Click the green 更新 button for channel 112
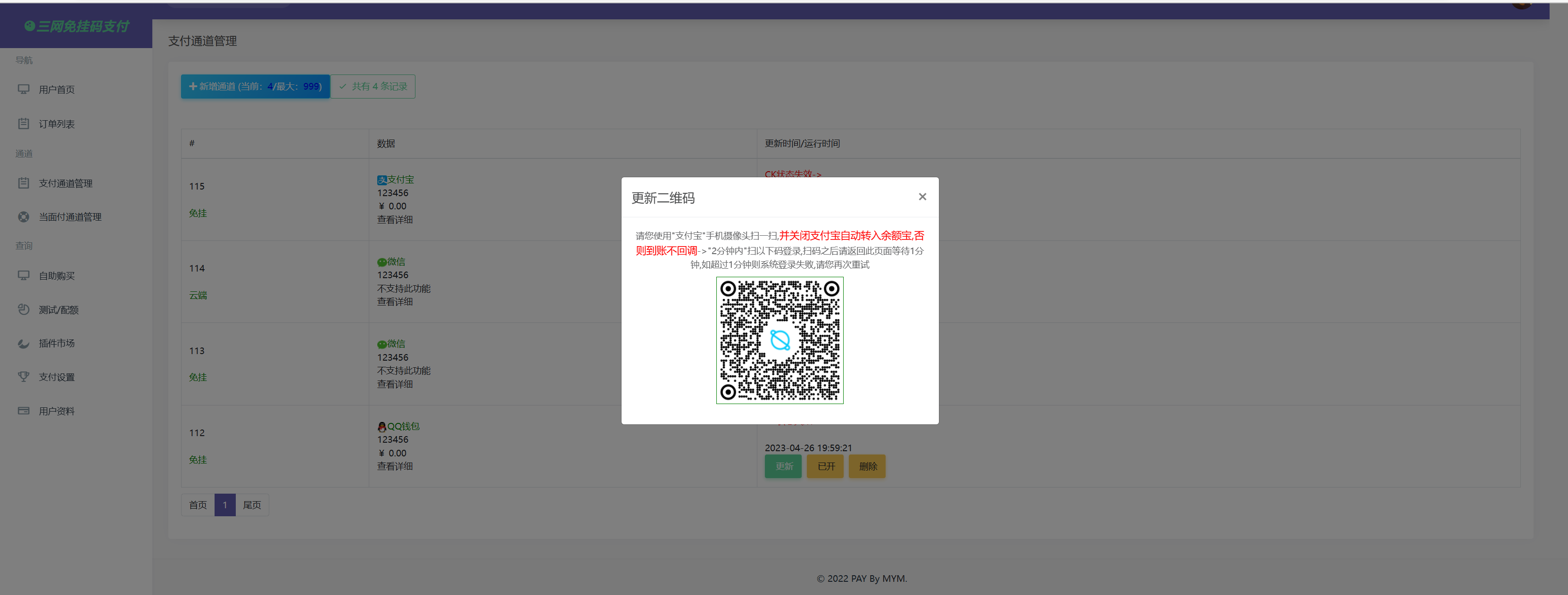Viewport: 1568px width, 595px height. point(783,466)
